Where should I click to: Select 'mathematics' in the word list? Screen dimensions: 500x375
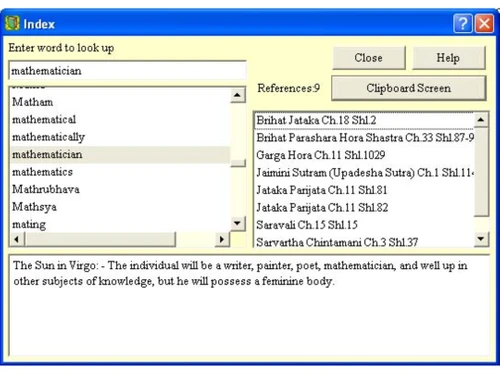tap(120, 172)
